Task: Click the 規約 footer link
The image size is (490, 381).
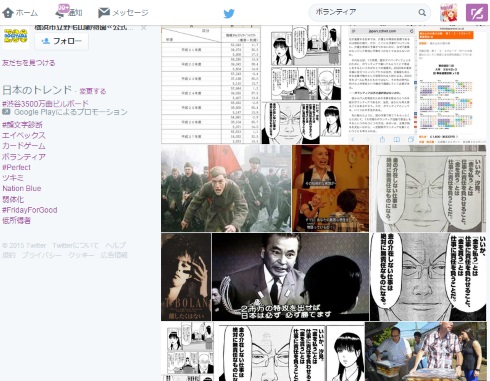Action: pos(9,255)
